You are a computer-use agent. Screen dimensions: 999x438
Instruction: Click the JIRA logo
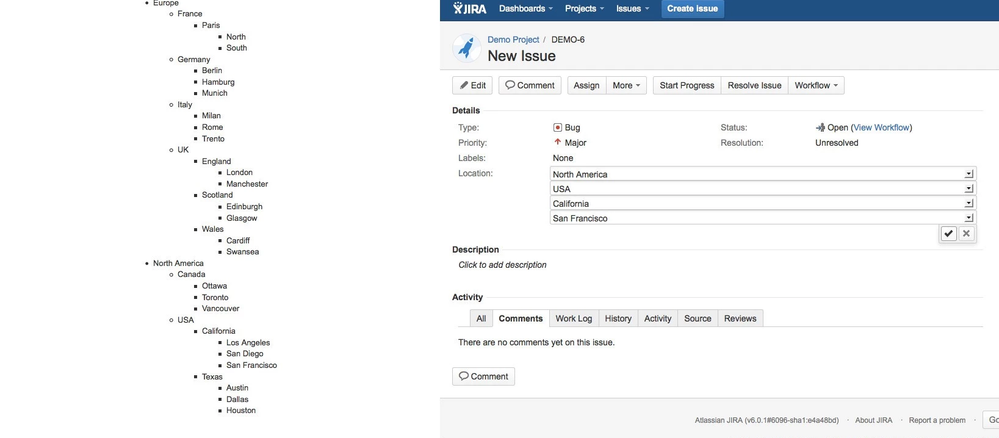pos(470,8)
